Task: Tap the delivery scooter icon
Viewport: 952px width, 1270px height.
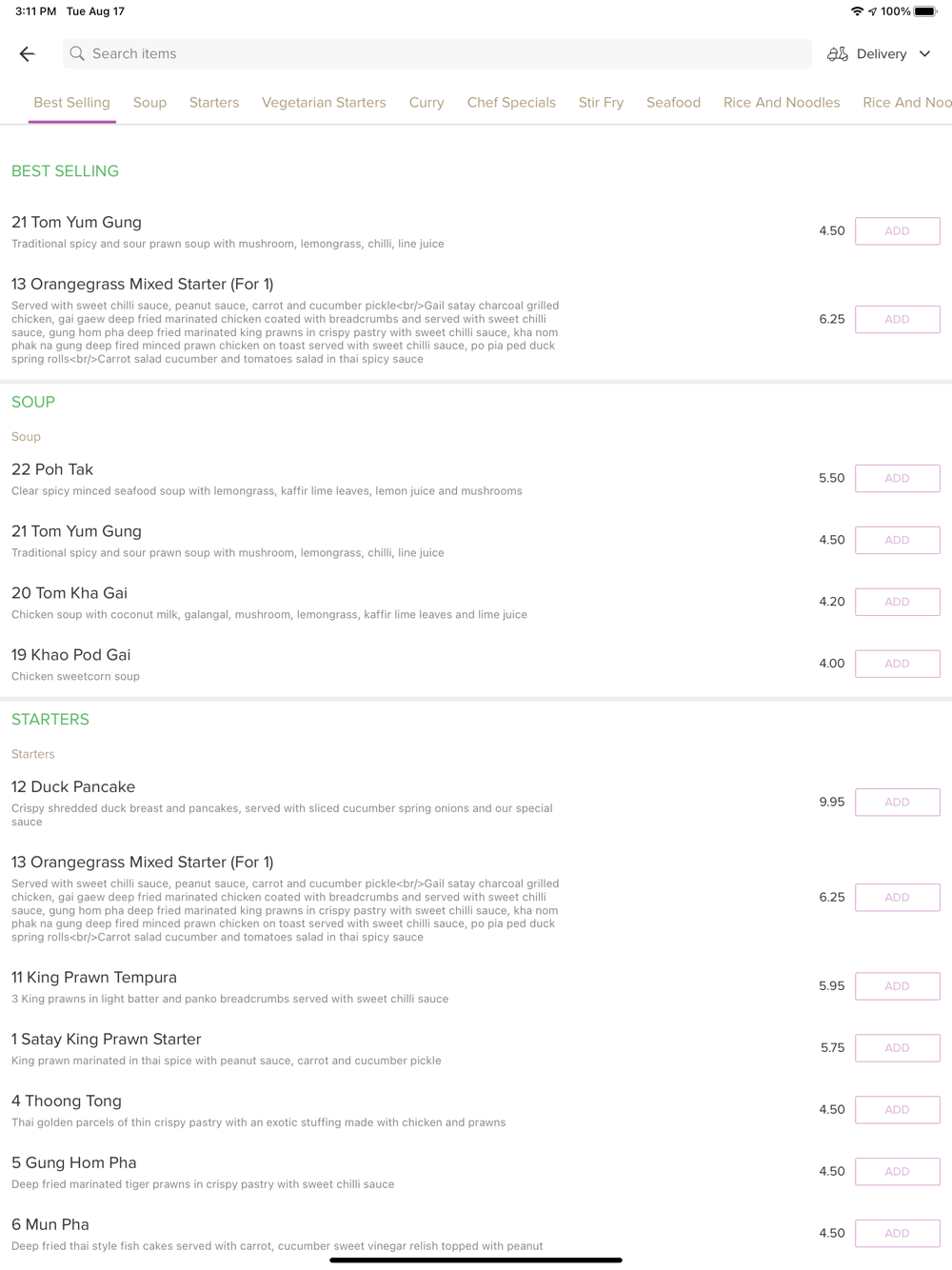Action: [x=837, y=54]
